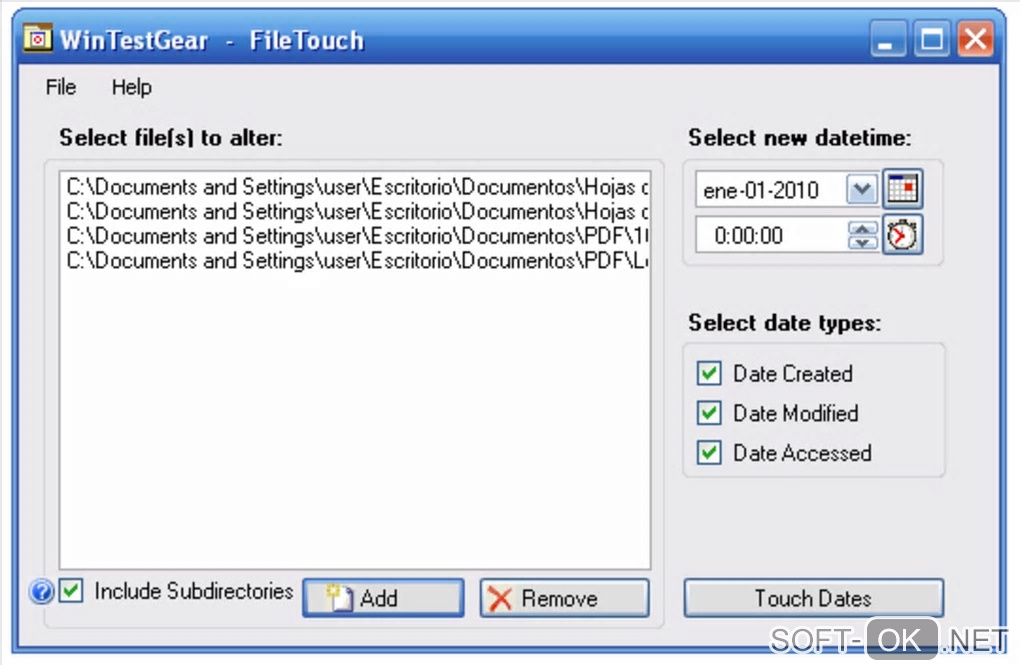Toggle Include Subdirectories checkbox
1020x665 pixels.
click(x=71, y=591)
